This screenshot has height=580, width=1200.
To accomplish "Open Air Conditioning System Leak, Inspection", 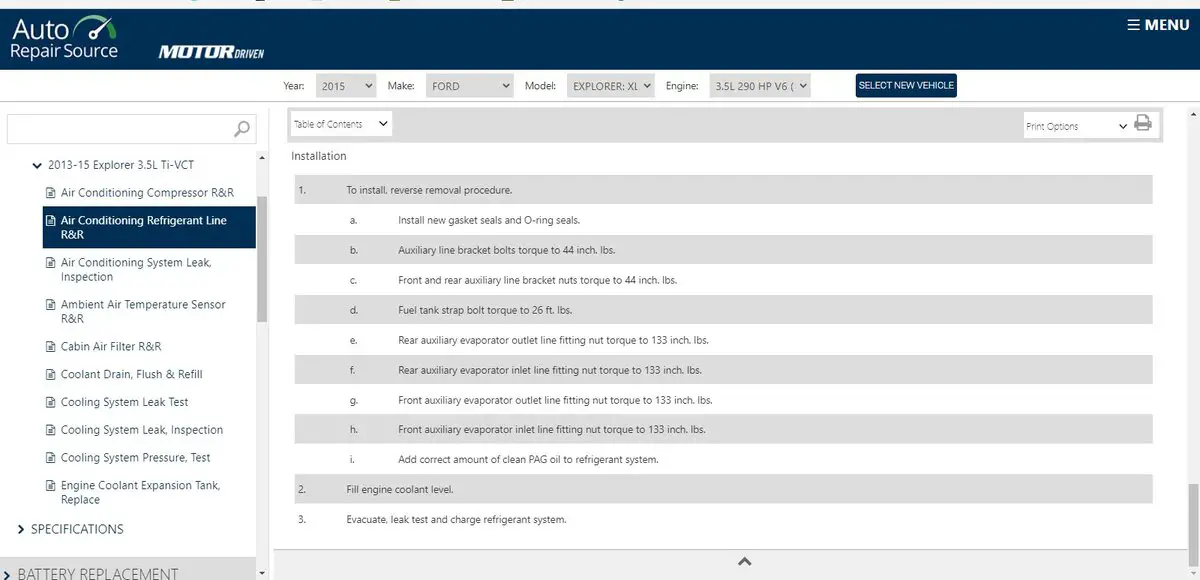I will 136,270.
